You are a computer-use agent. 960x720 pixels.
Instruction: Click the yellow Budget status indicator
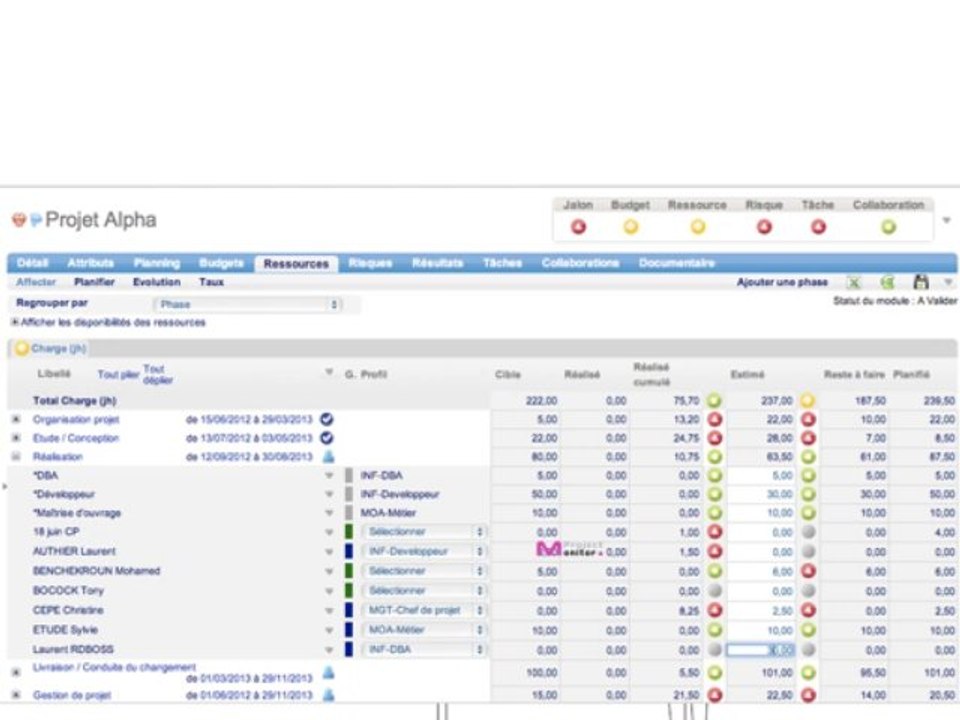pos(631,227)
